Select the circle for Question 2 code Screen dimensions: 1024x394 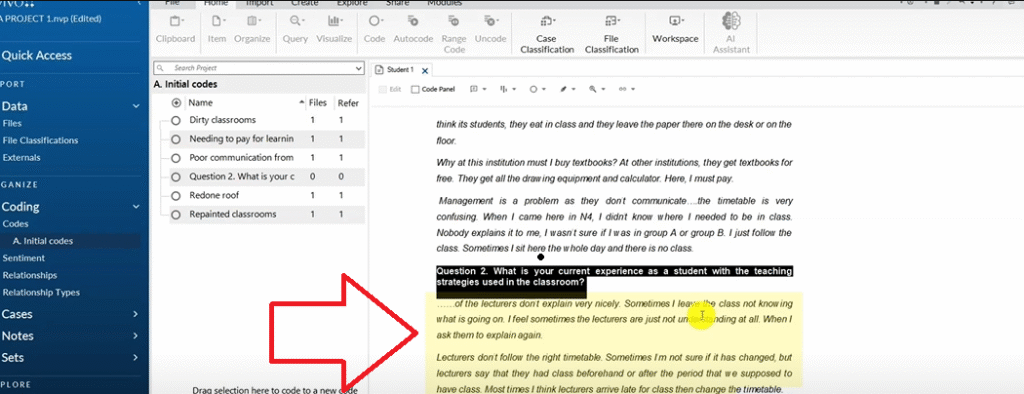[x=175, y=176]
